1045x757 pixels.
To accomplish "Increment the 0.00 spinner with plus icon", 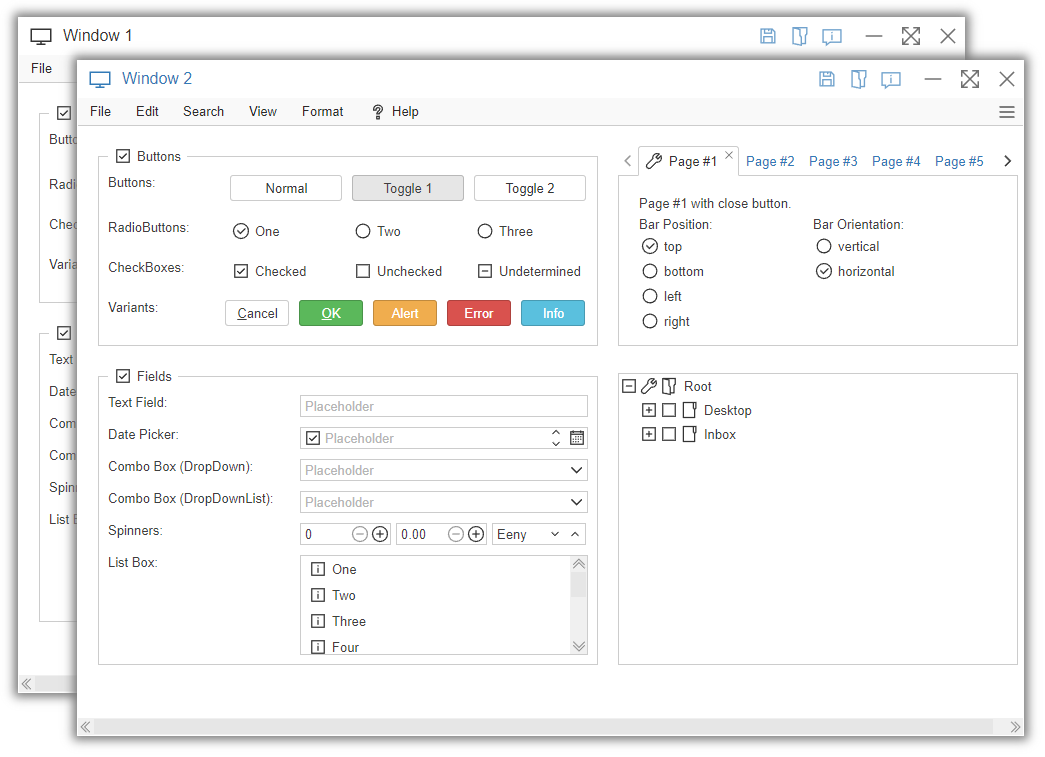I will 476,534.
